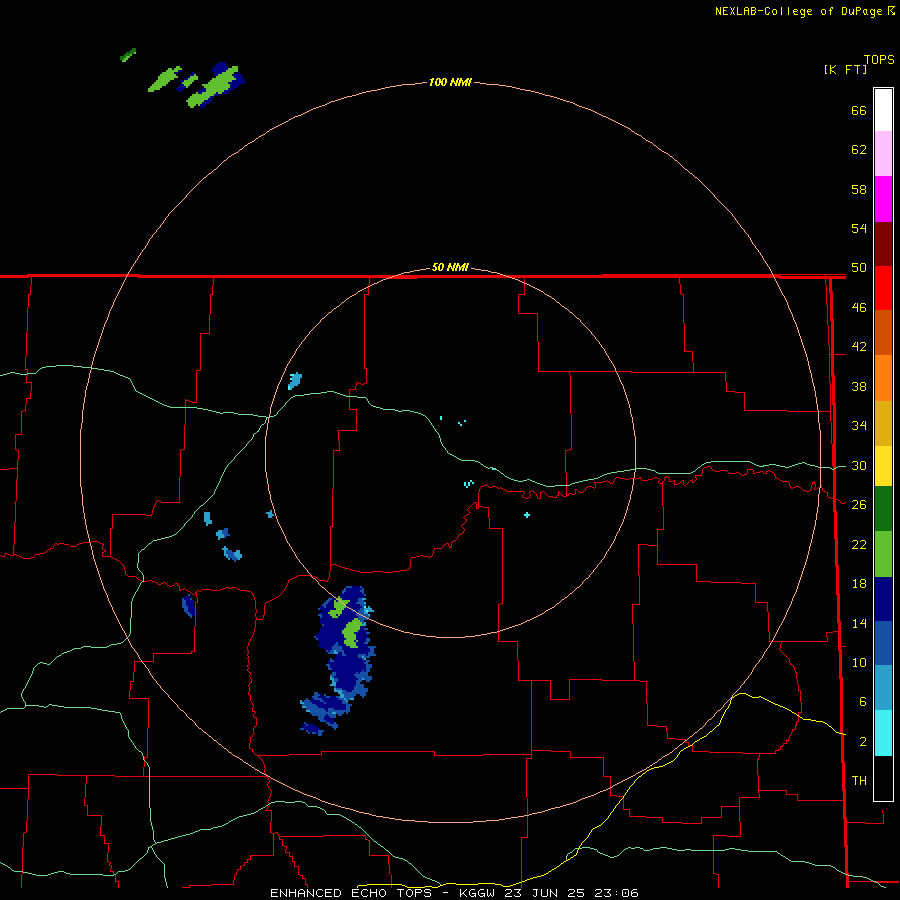Screen dimensions: 900x900
Task: Click the TH legend label
Action: (x=859, y=780)
